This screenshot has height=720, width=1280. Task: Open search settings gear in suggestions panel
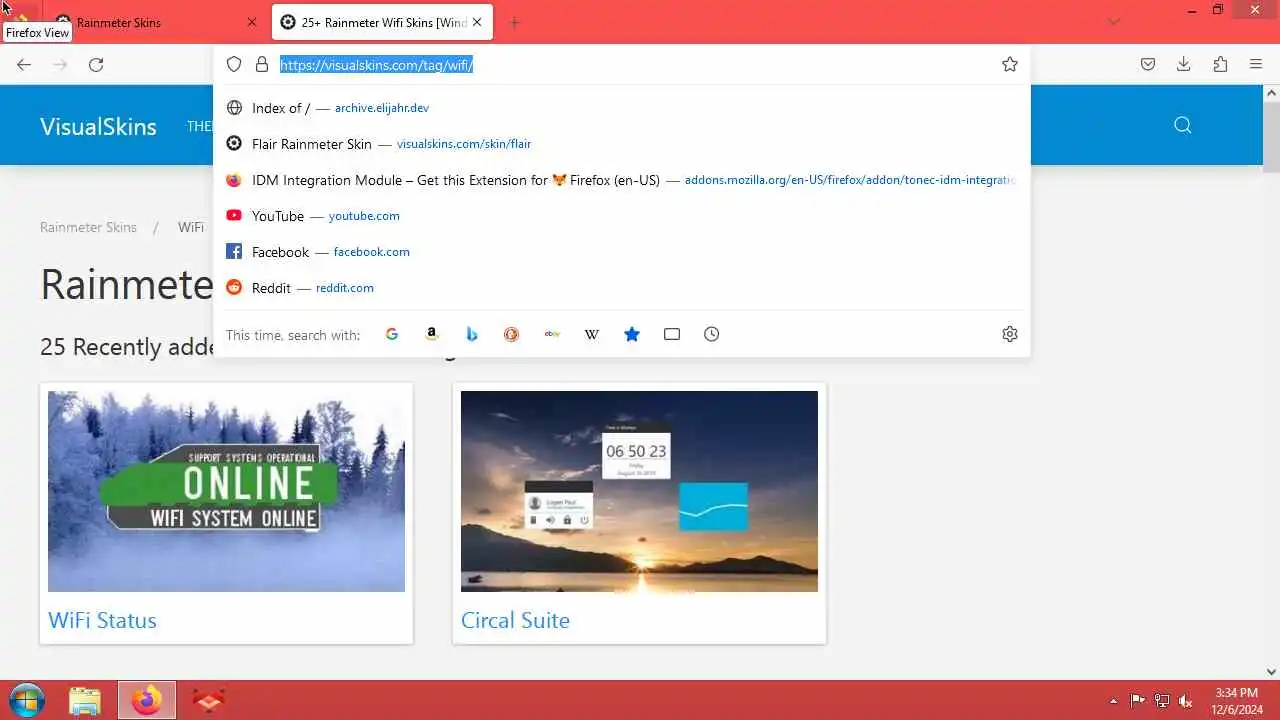[x=1010, y=334]
